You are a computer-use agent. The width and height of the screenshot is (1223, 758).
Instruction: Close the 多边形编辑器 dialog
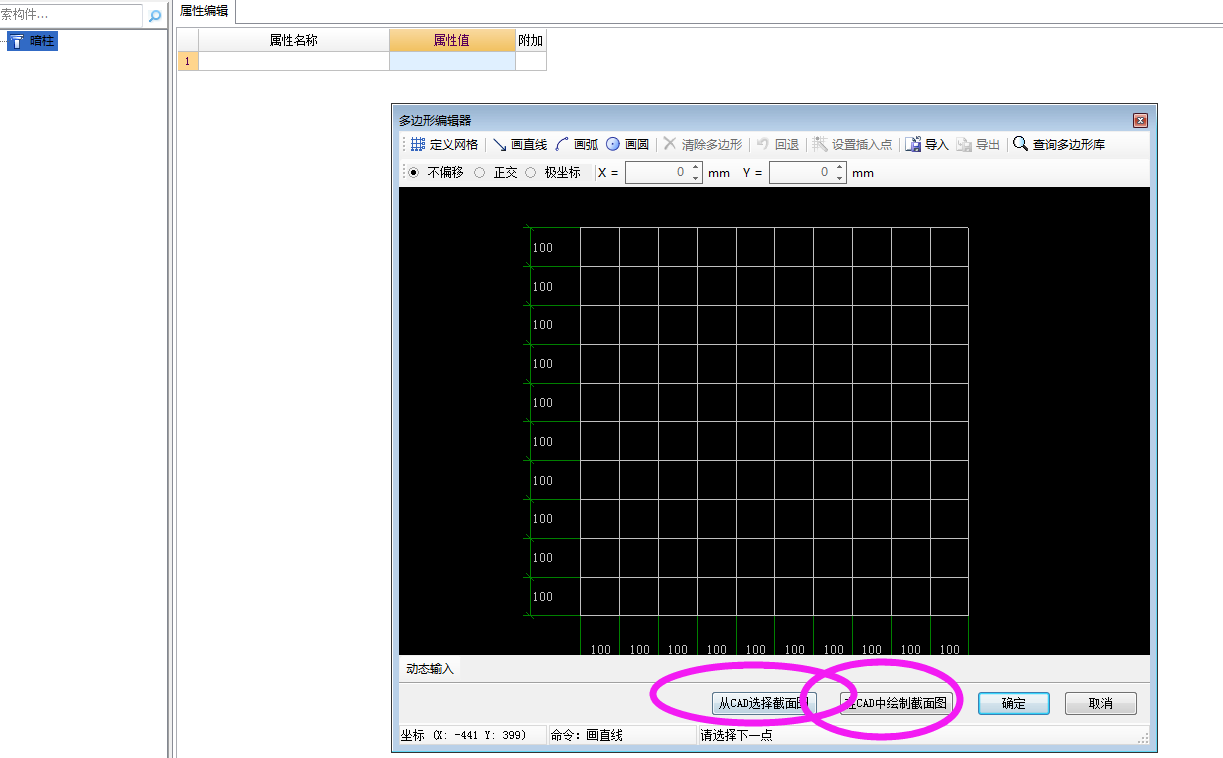pyautogui.click(x=1140, y=121)
